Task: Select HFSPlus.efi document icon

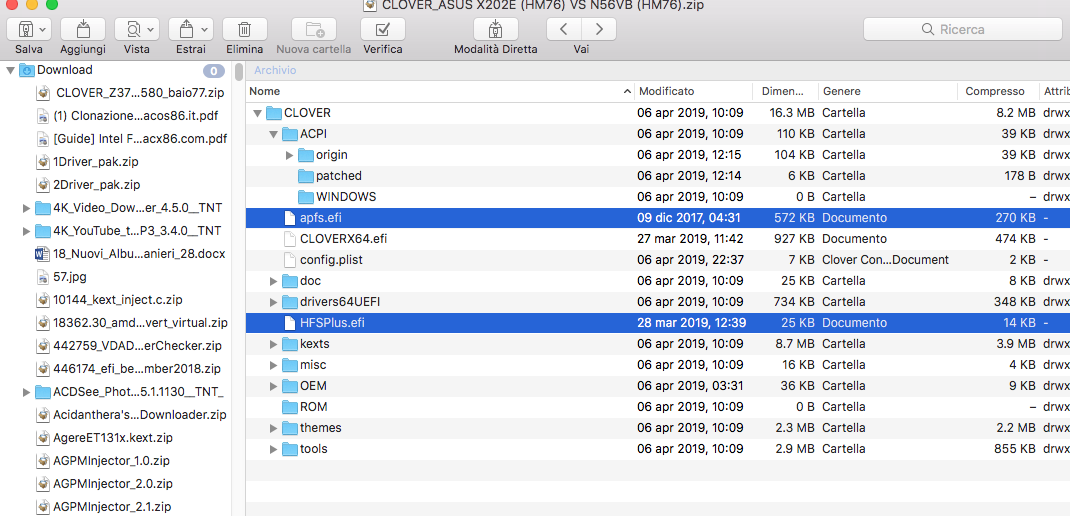Action: (x=289, y=323)
